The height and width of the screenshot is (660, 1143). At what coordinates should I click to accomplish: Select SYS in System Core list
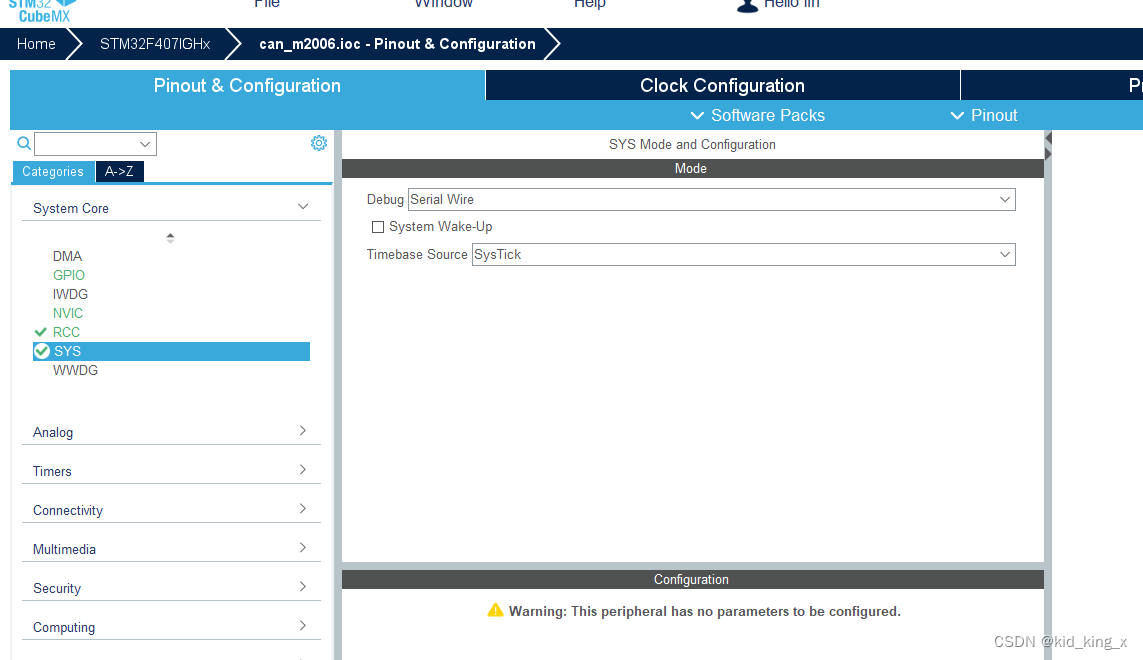(171, 351)
